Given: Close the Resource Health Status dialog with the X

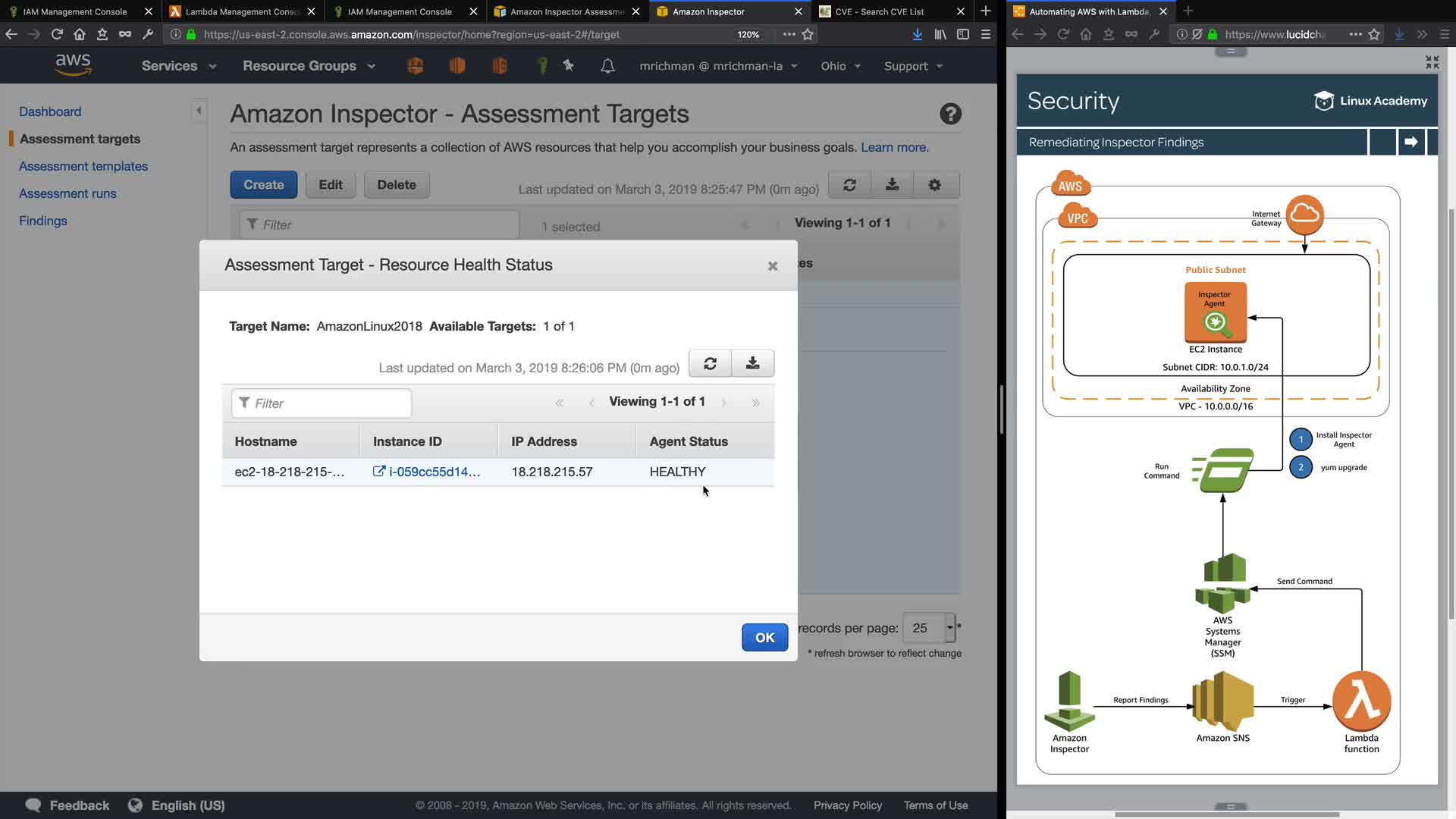Looking at the screenshot, I should [773, 266].
